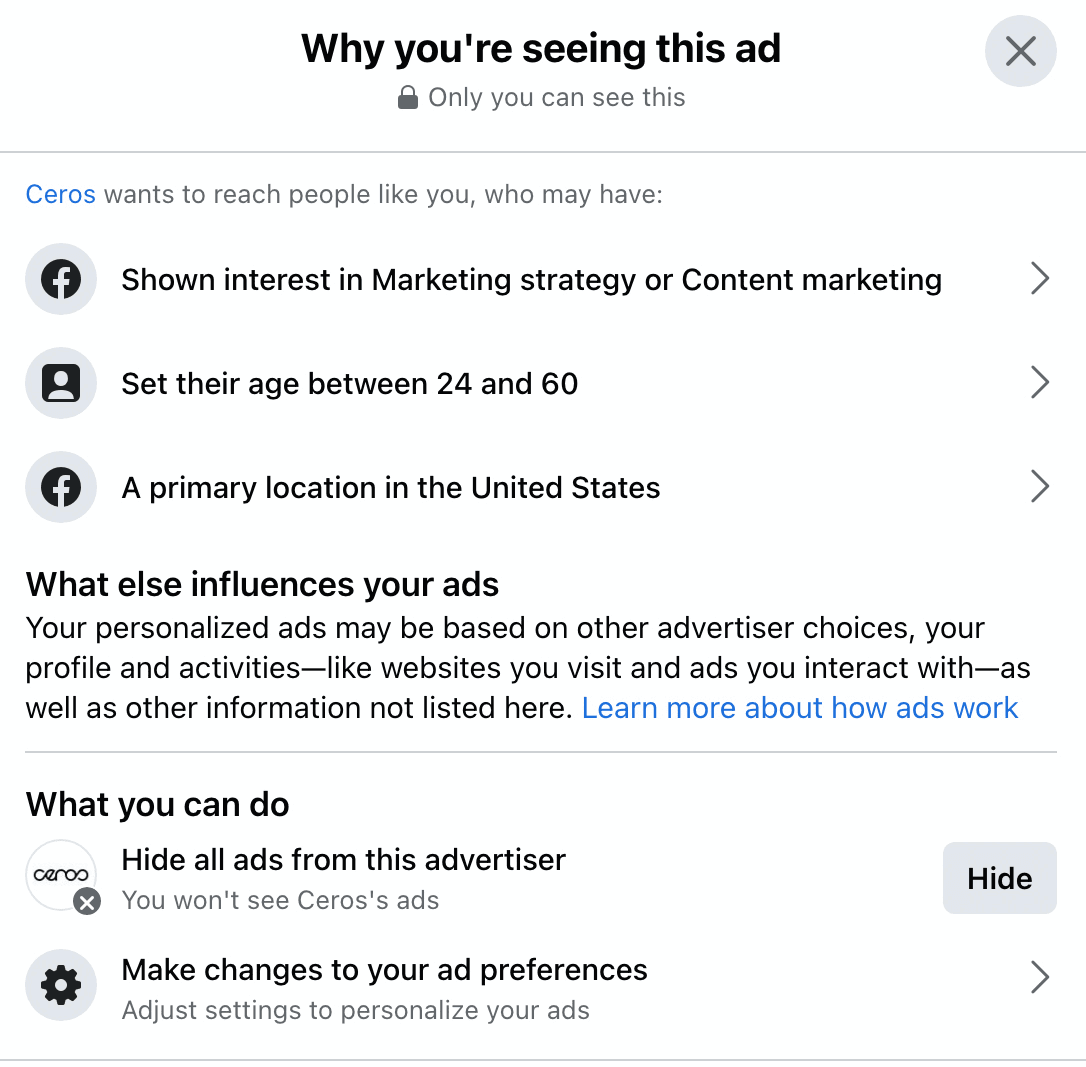Select 'Shown interest in Marketing strategy' row
Viewport: 1086px width, 1067px height.
542,279
